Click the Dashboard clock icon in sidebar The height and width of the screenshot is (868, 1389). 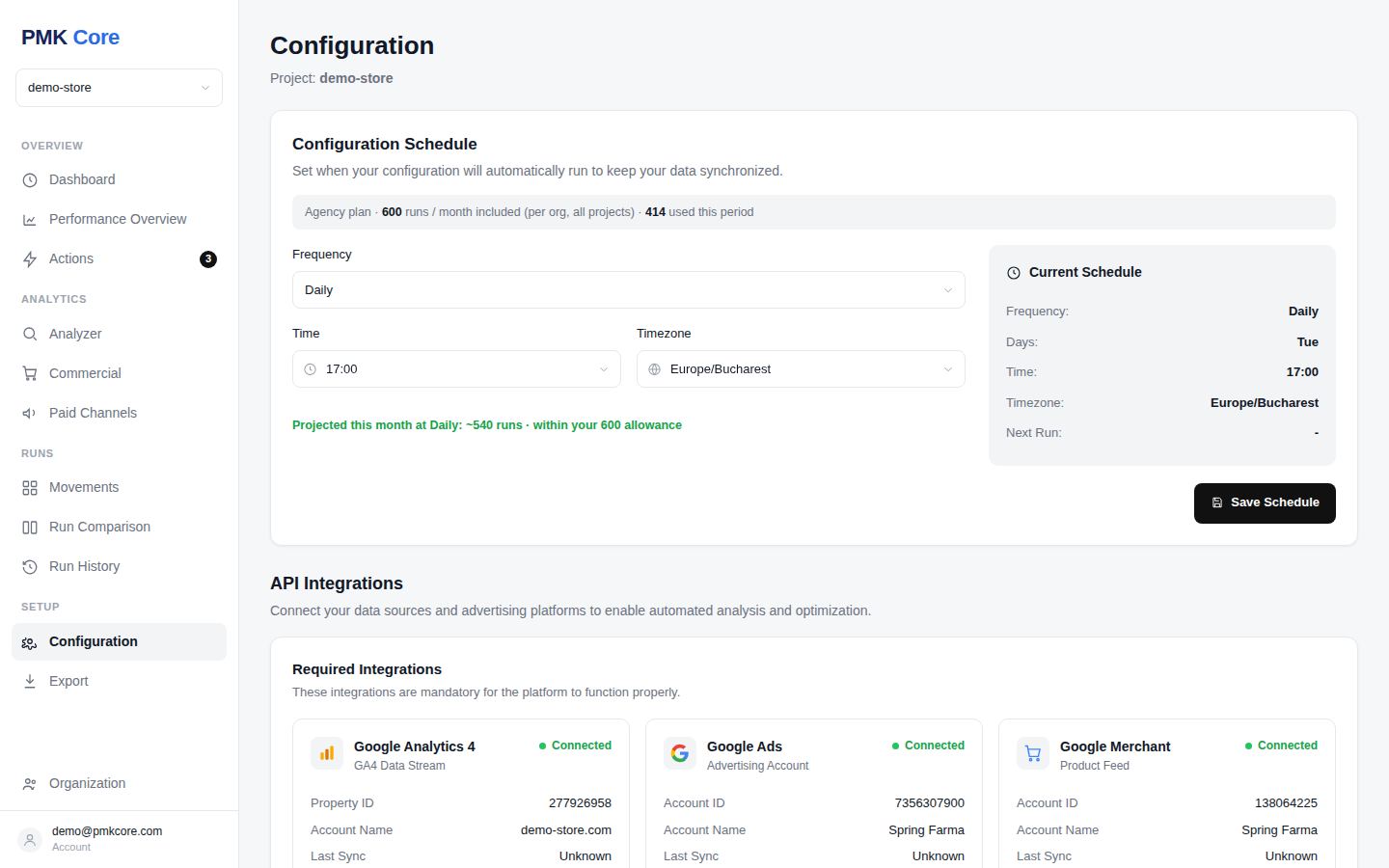(30, 180)
